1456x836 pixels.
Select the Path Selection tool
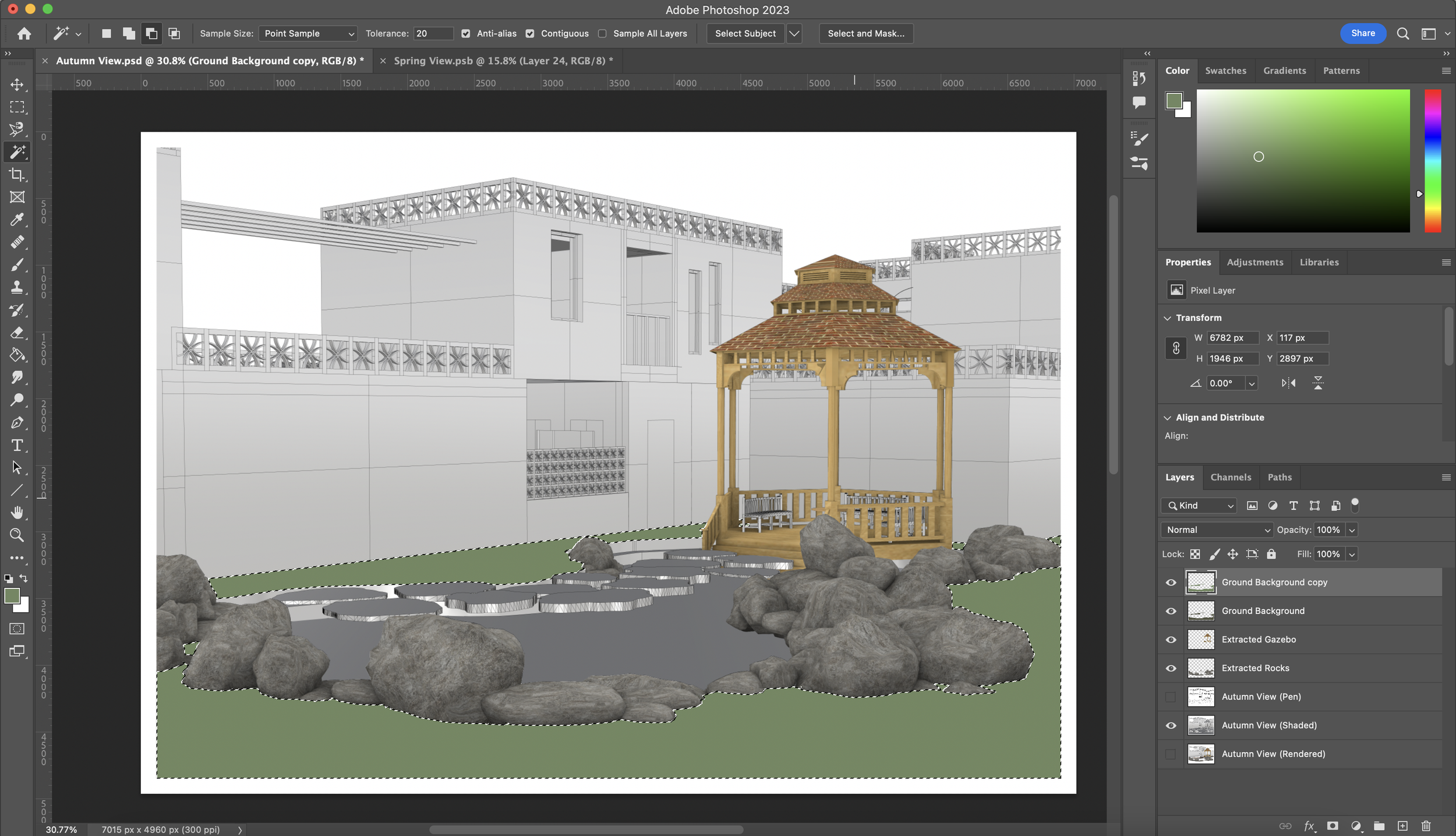pyautogui.click(x=17, y=467)
